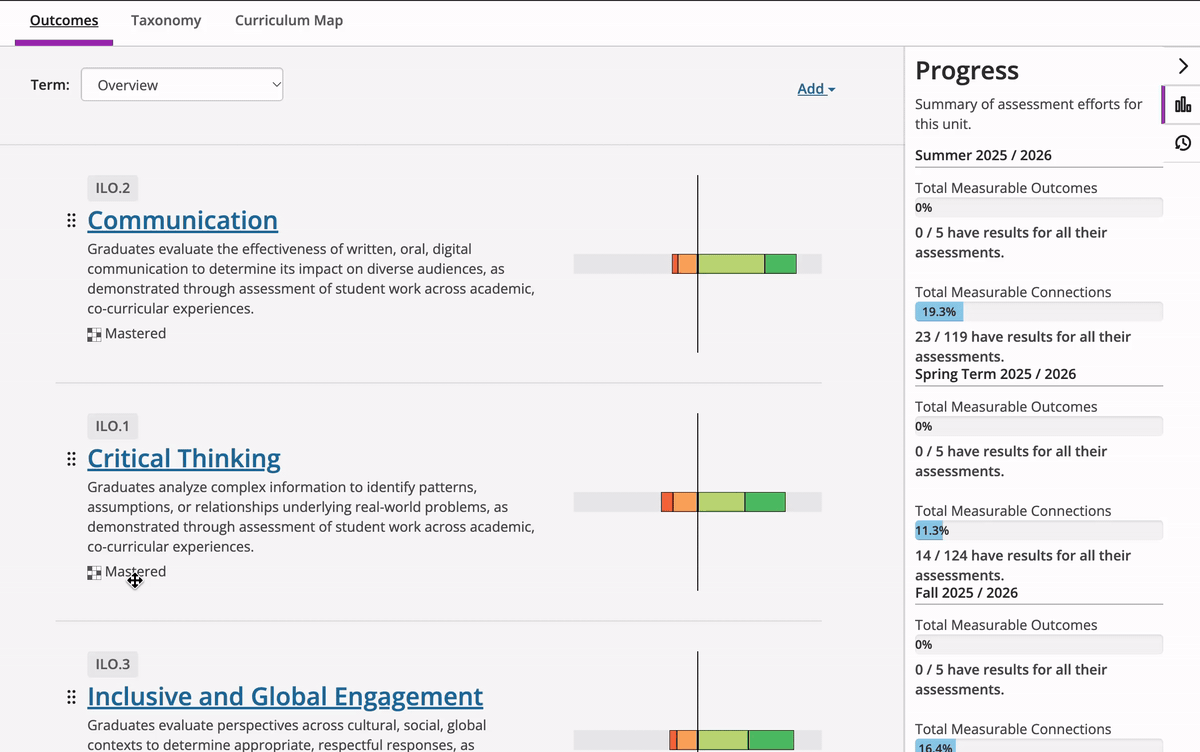The height and width of the screenshot is (752, 1200).
Task: Expand the Add dropdown menu
Action: point(816,89)
